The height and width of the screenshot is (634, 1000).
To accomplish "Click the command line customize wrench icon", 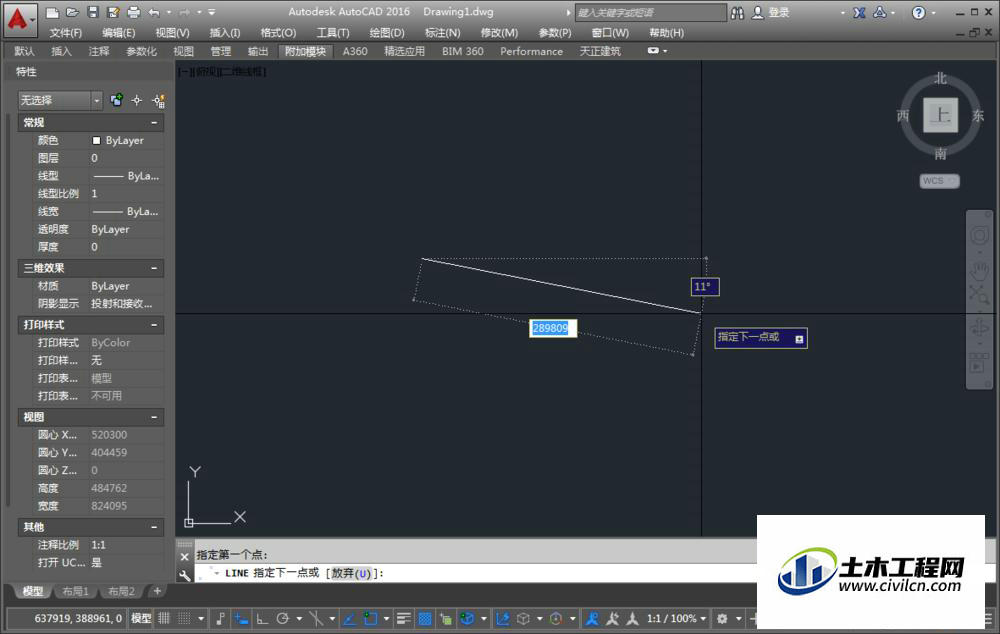I will 184,576.
